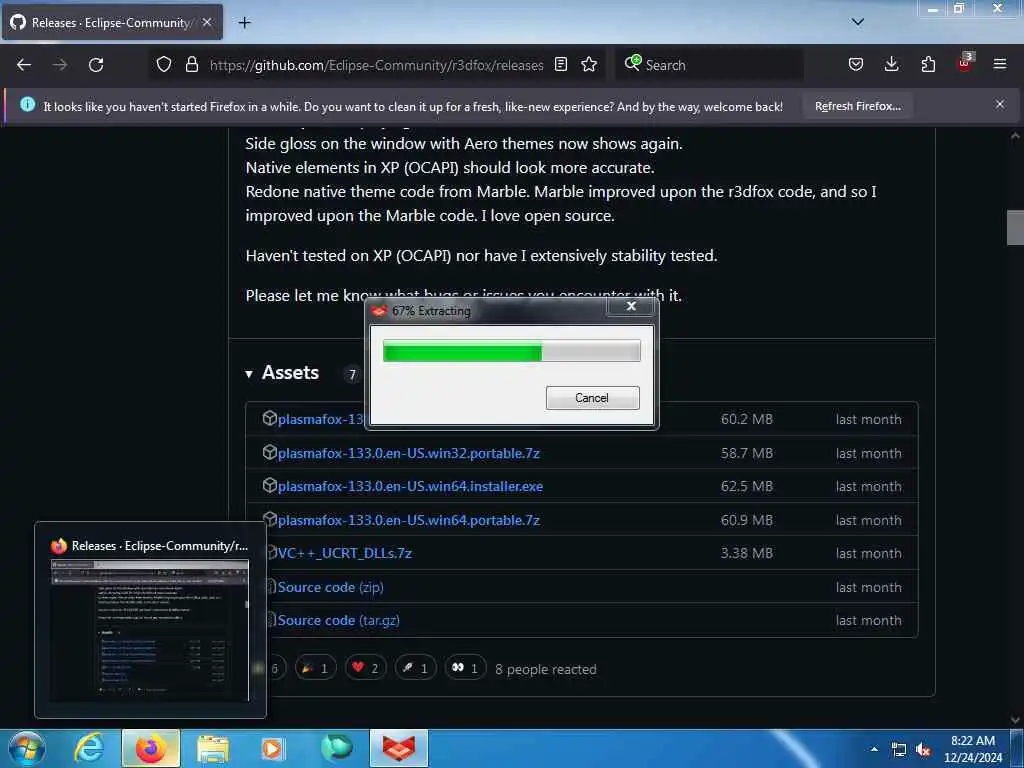Open the taskbar clock showing 8:22 AM
The image size is (1024, 768).
pos(973,749)
